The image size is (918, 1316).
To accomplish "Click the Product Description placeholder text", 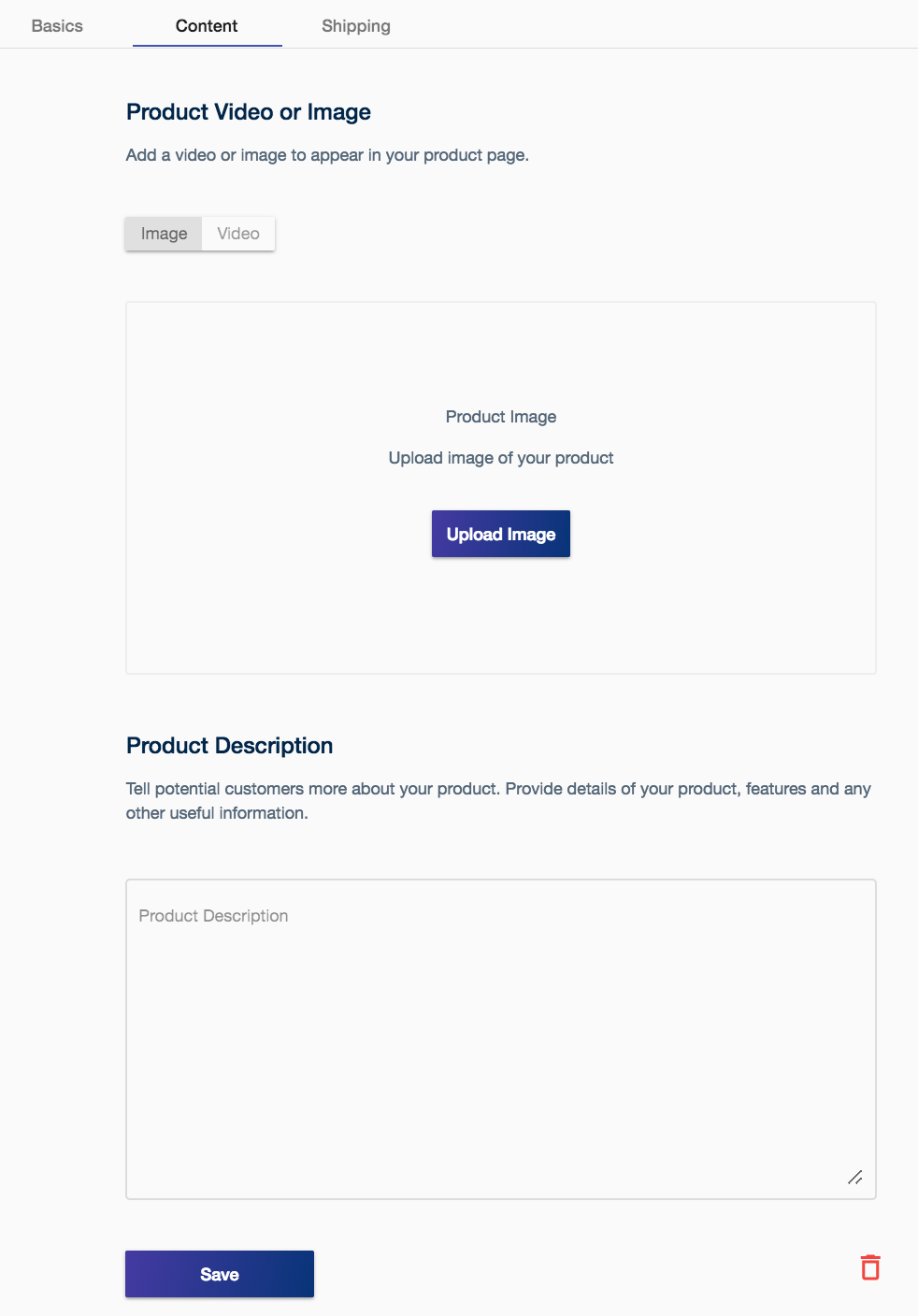I will click(213, 916).
